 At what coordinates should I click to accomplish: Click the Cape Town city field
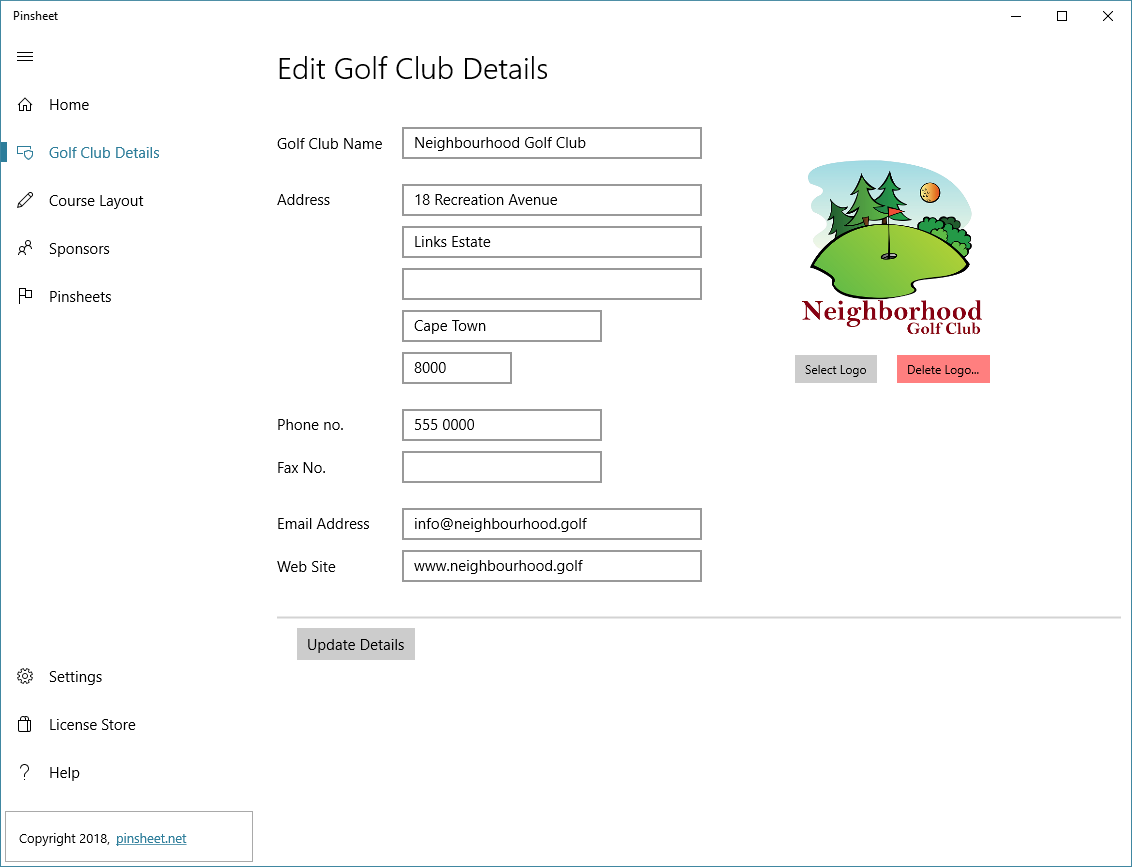[x=502, y=326]
